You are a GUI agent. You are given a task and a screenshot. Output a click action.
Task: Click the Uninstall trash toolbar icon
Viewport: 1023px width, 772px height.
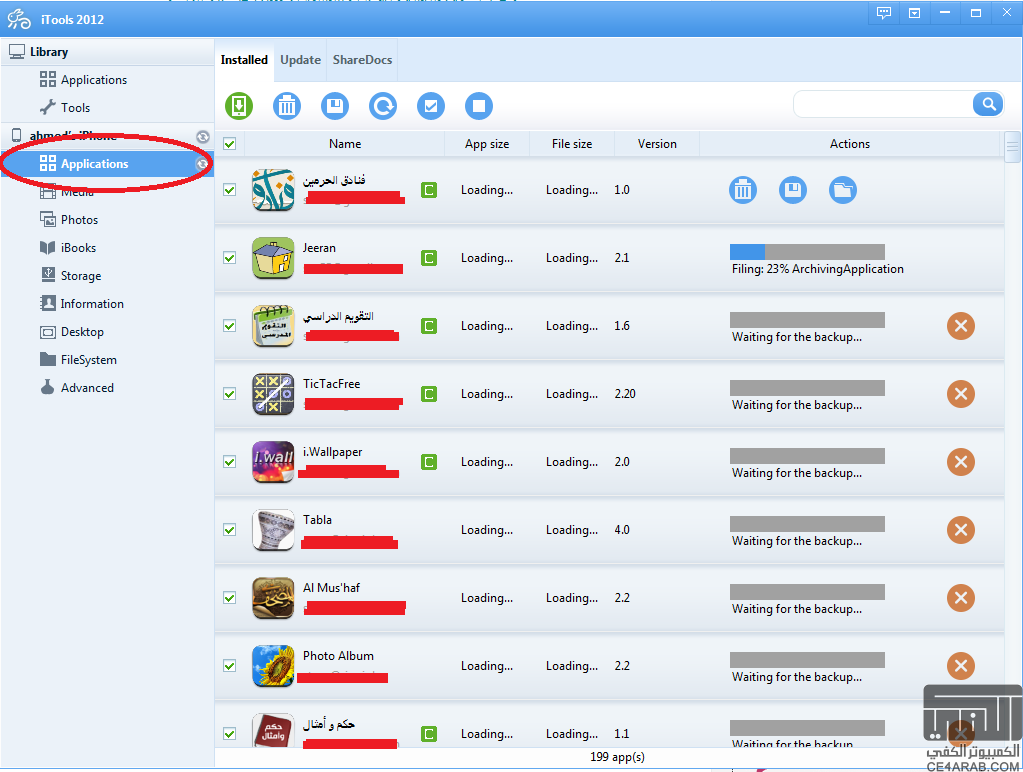(x=286, y=106)
